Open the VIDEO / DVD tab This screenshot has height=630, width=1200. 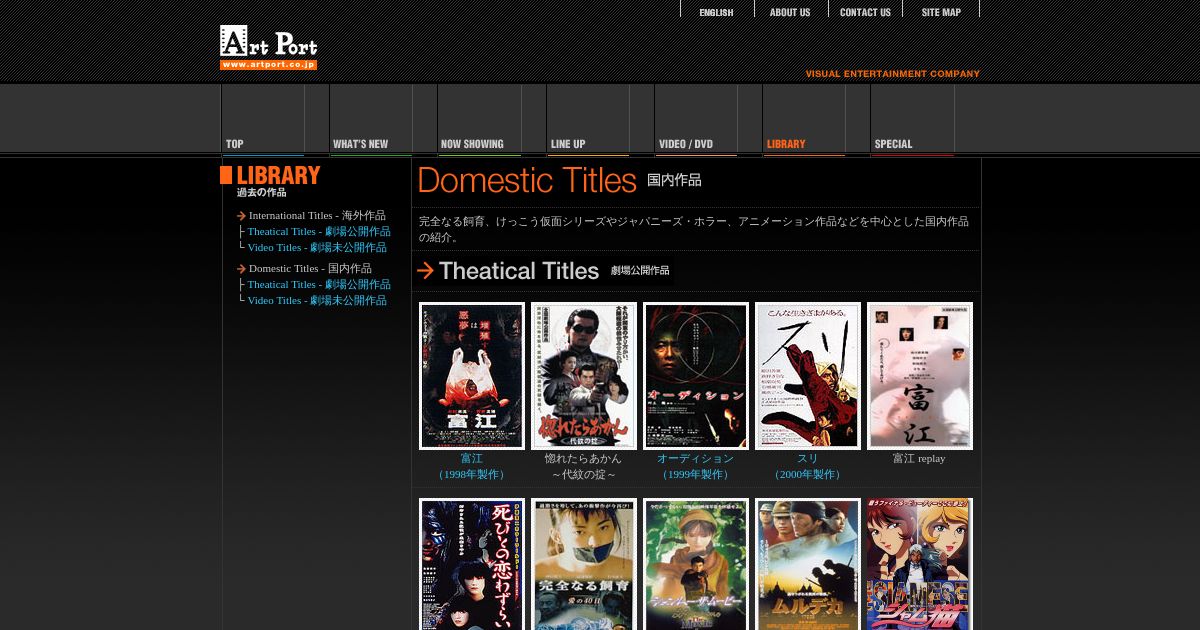click(x=696, y=120)
